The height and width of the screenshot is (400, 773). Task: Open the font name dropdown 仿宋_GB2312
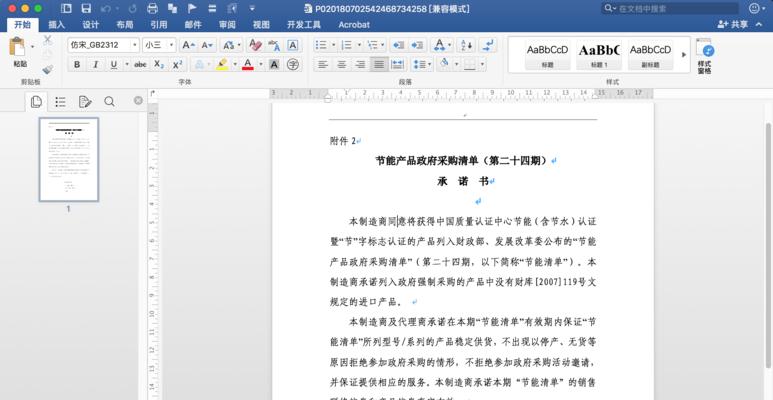pos(135,45)
